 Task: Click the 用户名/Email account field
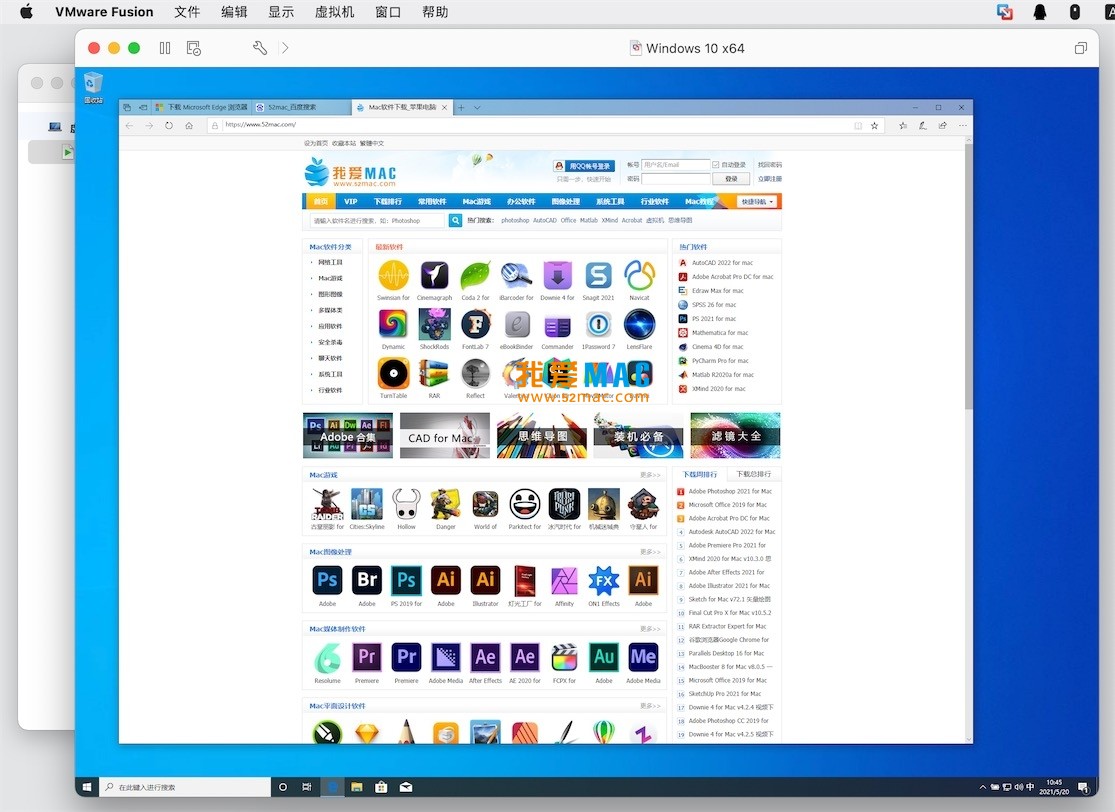(675, 165)
